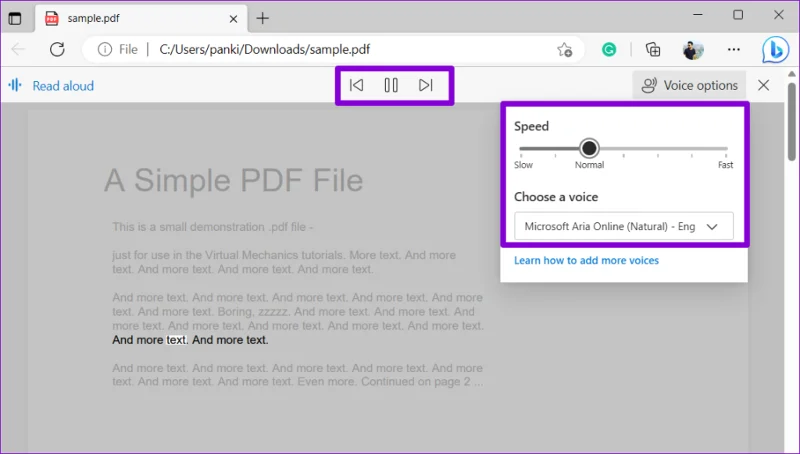Screen dimensions: 800x454
Task: Click the scrollbar up arrow
Action: (791, 74)
